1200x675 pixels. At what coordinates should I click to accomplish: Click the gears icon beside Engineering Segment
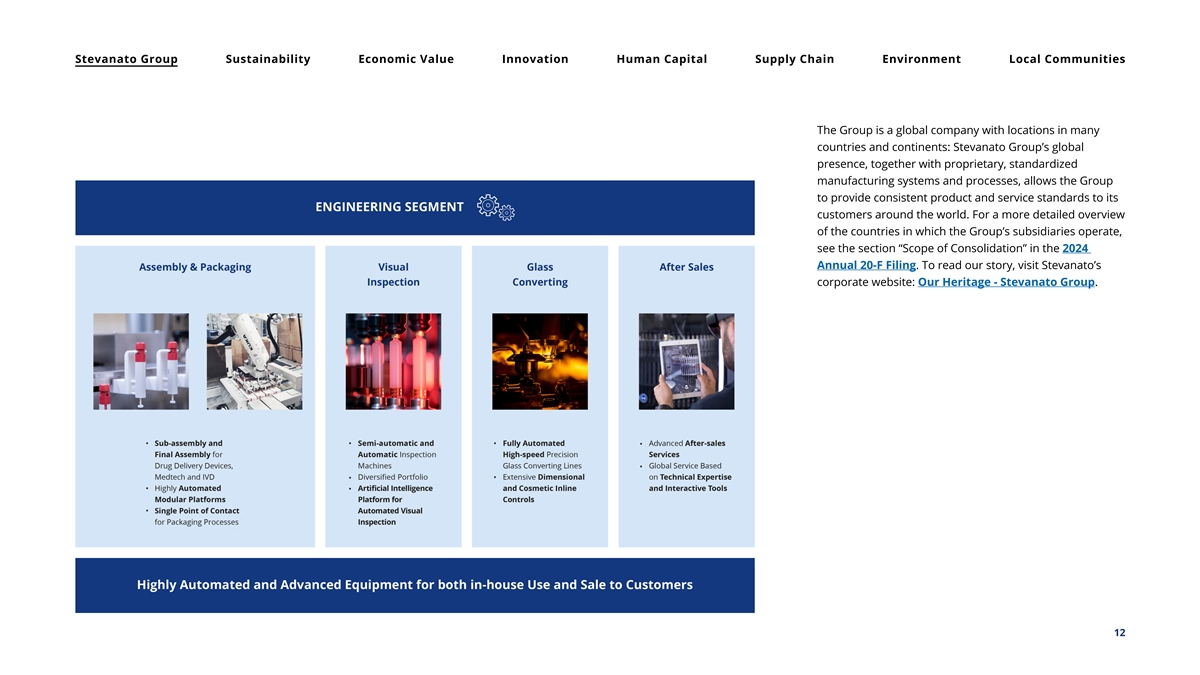[x=496, y=207]
